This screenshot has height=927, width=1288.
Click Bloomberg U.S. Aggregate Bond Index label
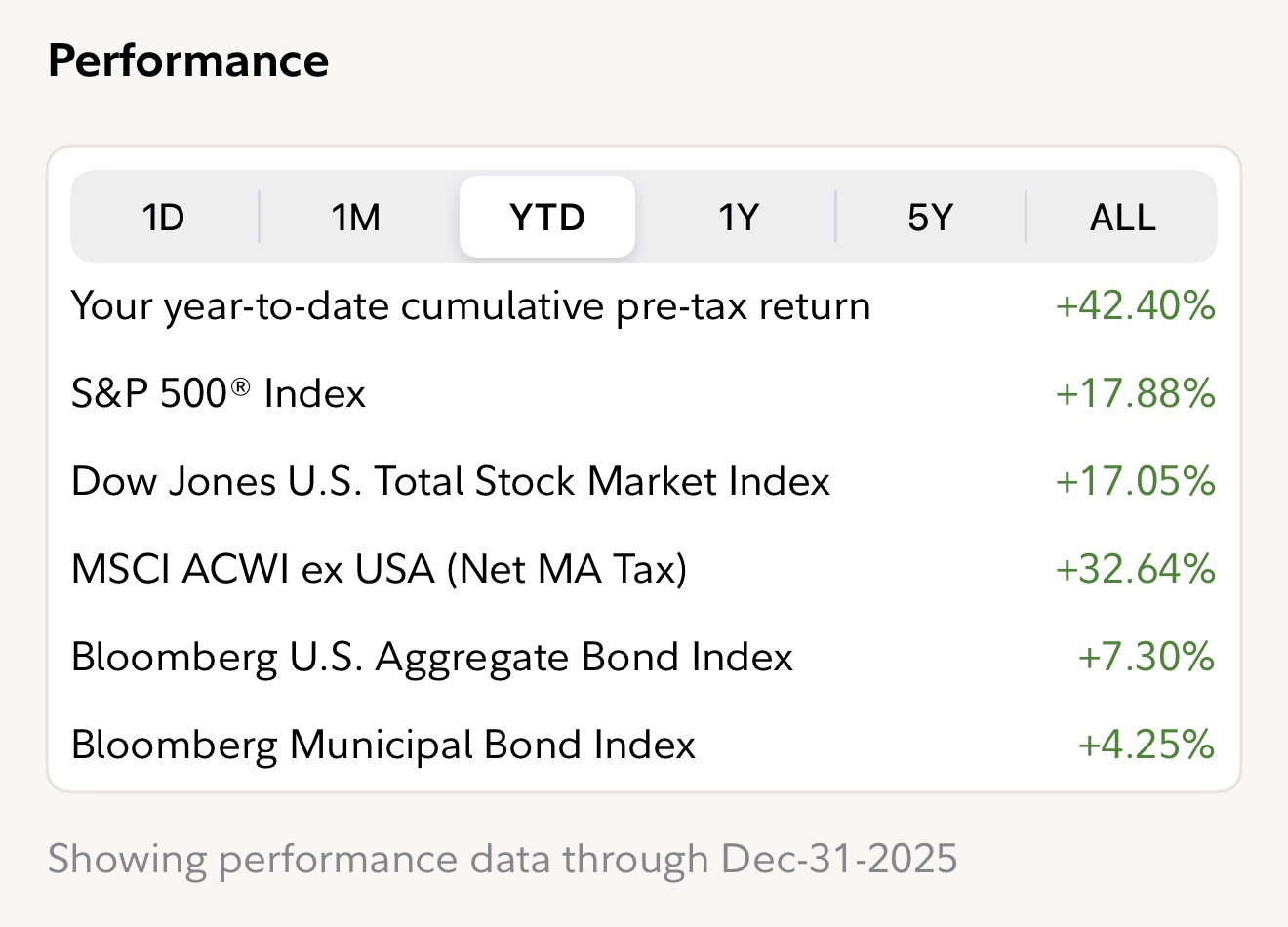click(x=431, y=657)
